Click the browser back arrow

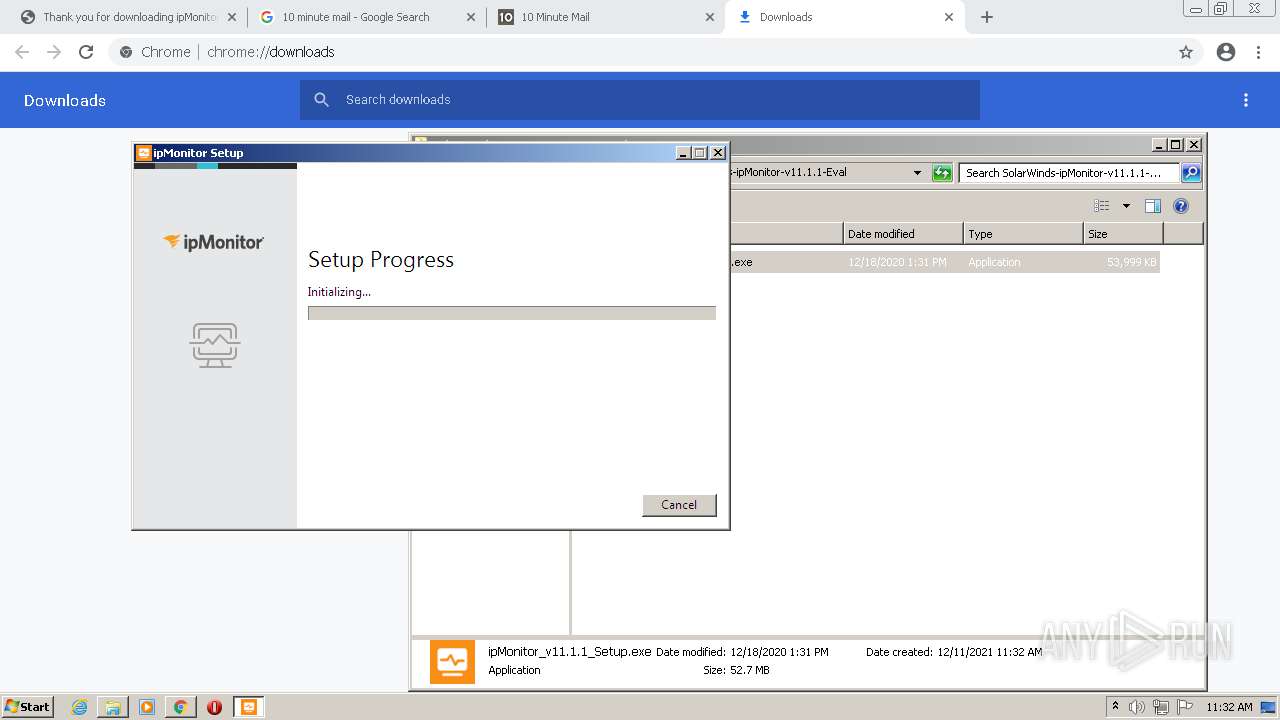22,52
